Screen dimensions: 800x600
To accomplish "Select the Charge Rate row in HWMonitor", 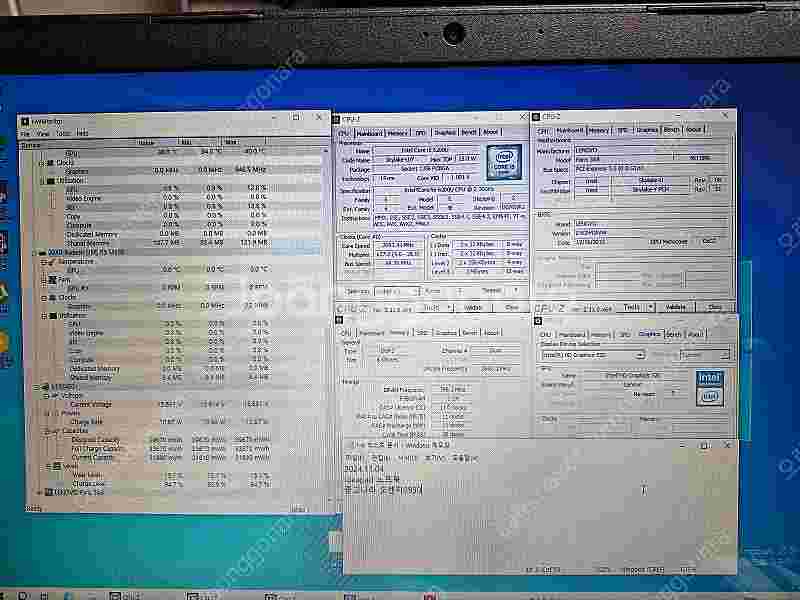I will (171, 422).
